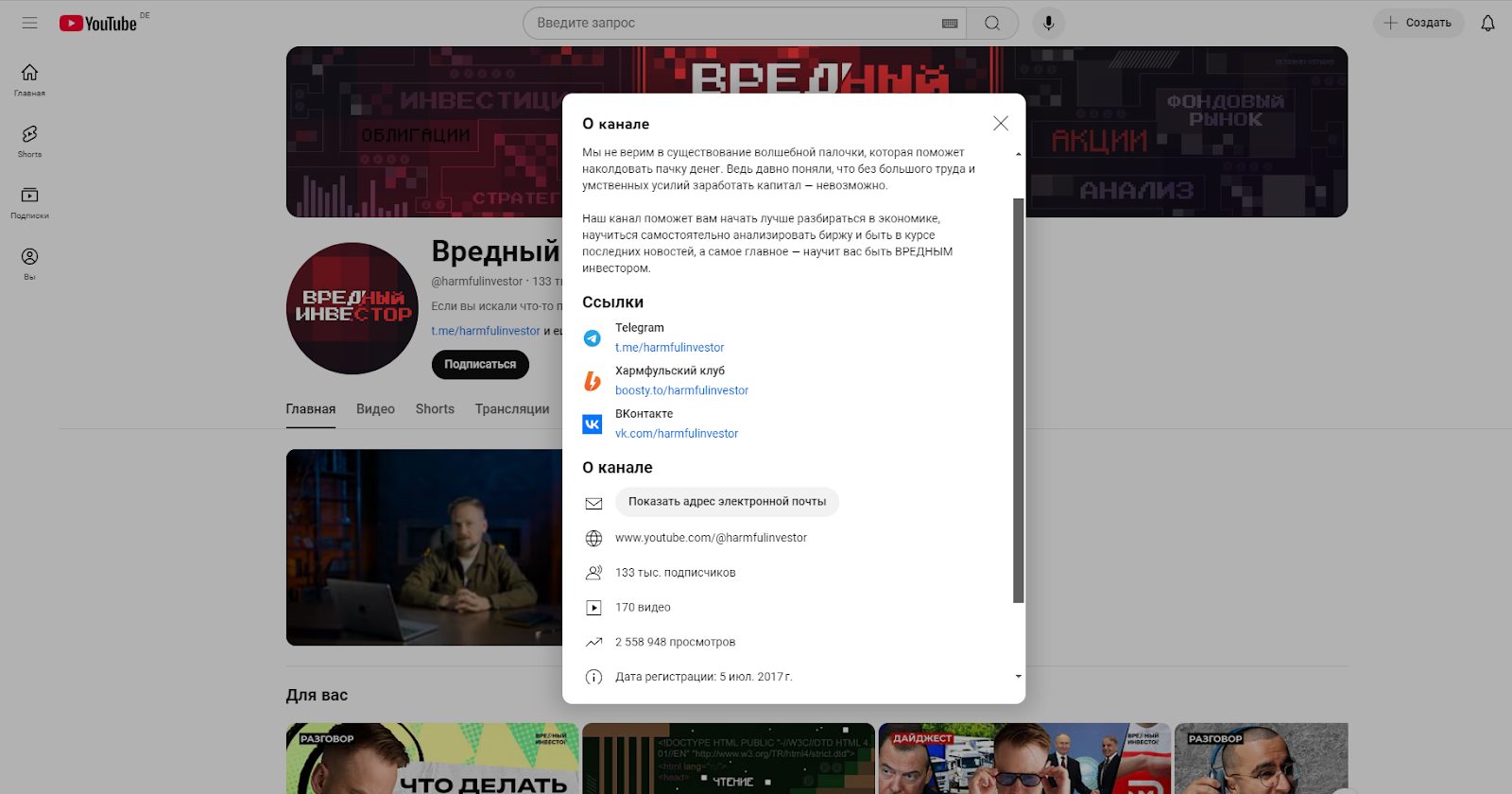The image size is (1512, 794).
Task: Click Показать адрес электронной почты
Action: (727, 502)
